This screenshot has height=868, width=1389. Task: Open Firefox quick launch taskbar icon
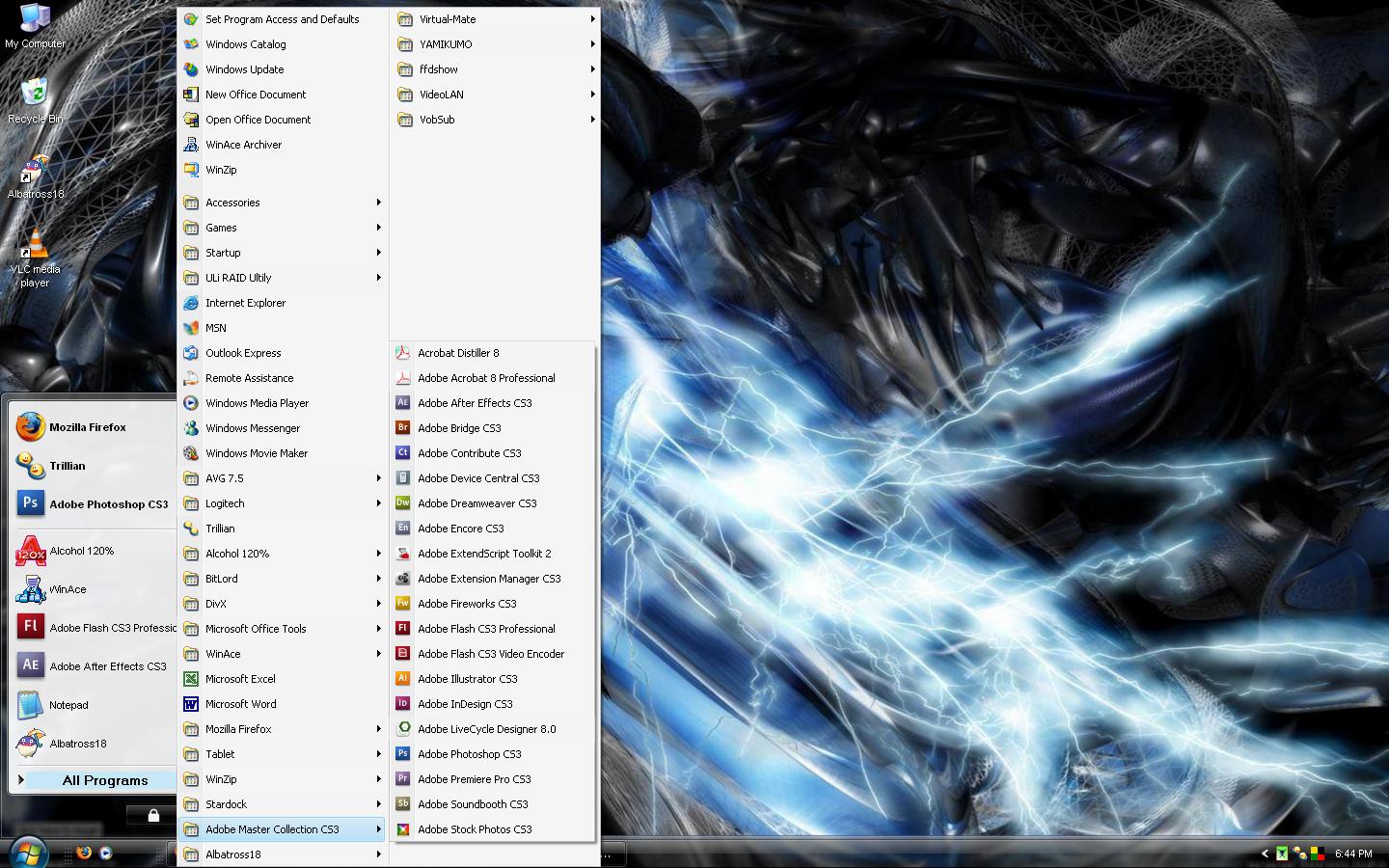(84, 853)
